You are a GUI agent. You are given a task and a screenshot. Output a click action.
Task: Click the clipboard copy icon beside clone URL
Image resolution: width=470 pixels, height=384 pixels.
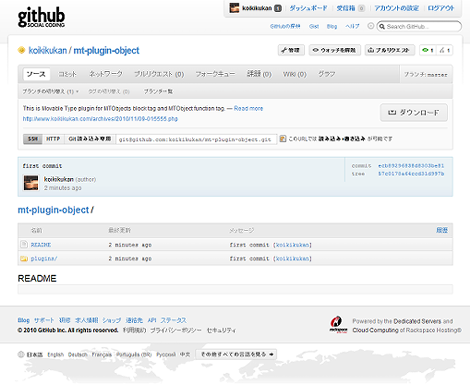click(x=283, y=139)
